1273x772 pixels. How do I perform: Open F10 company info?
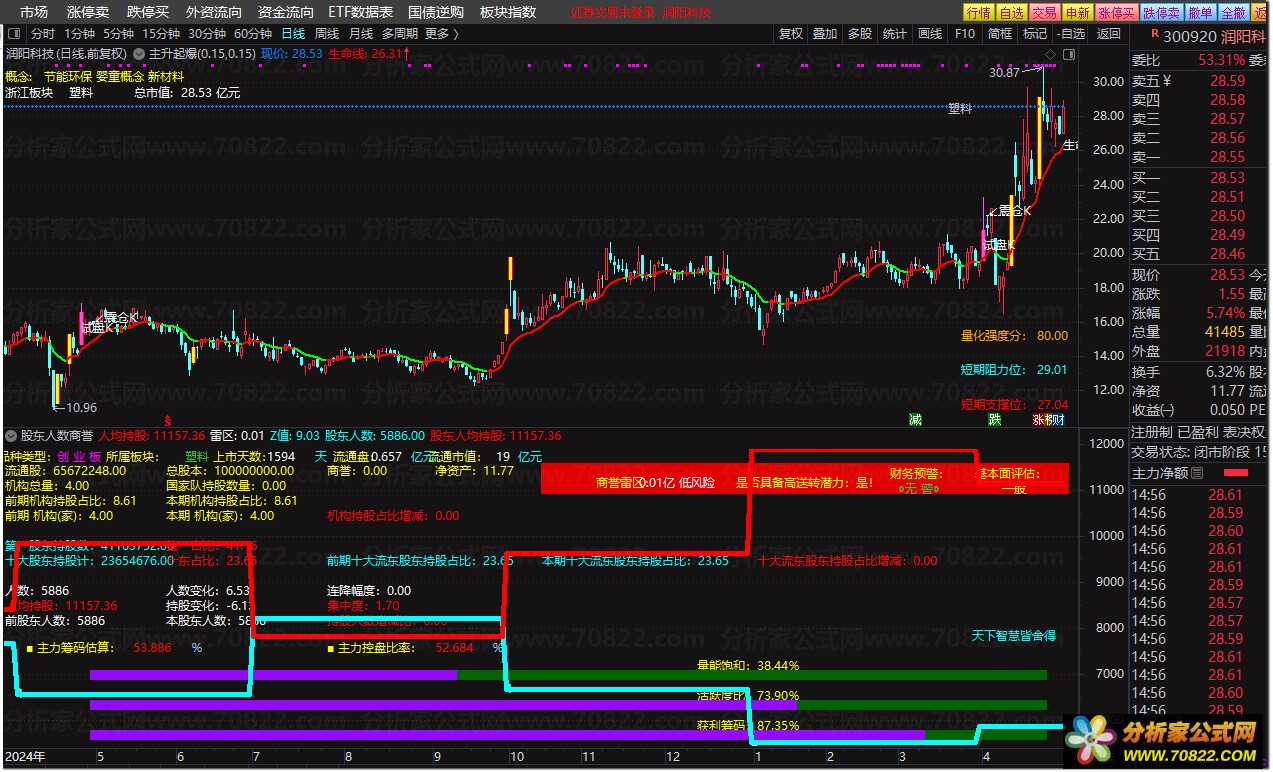[x=965, y=33]
